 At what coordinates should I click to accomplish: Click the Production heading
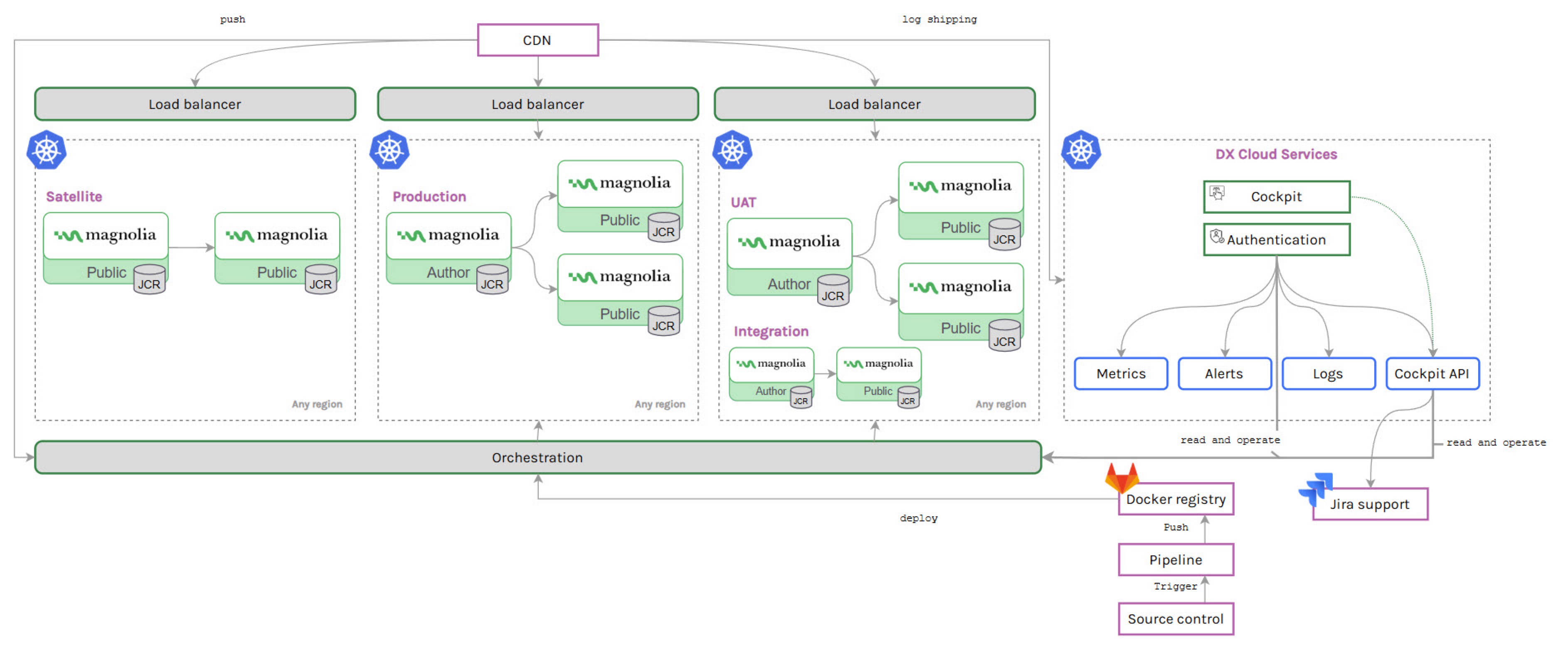pos(429,197)
